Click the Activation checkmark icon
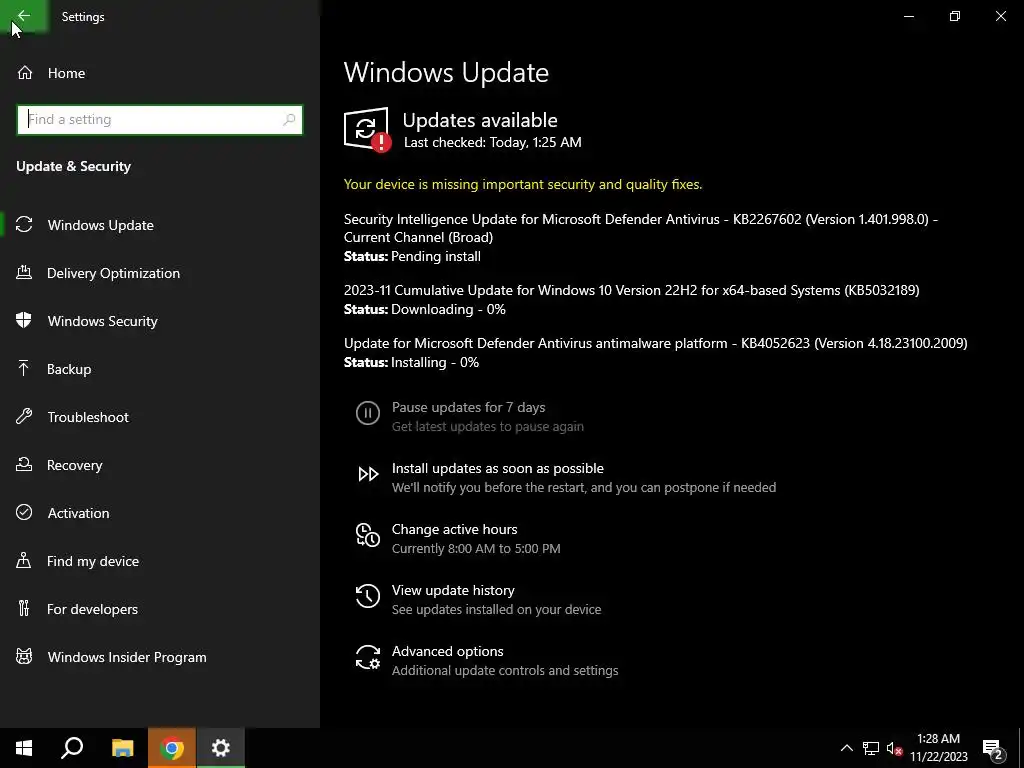This screenshot has height=768, width=1024. 24,513
